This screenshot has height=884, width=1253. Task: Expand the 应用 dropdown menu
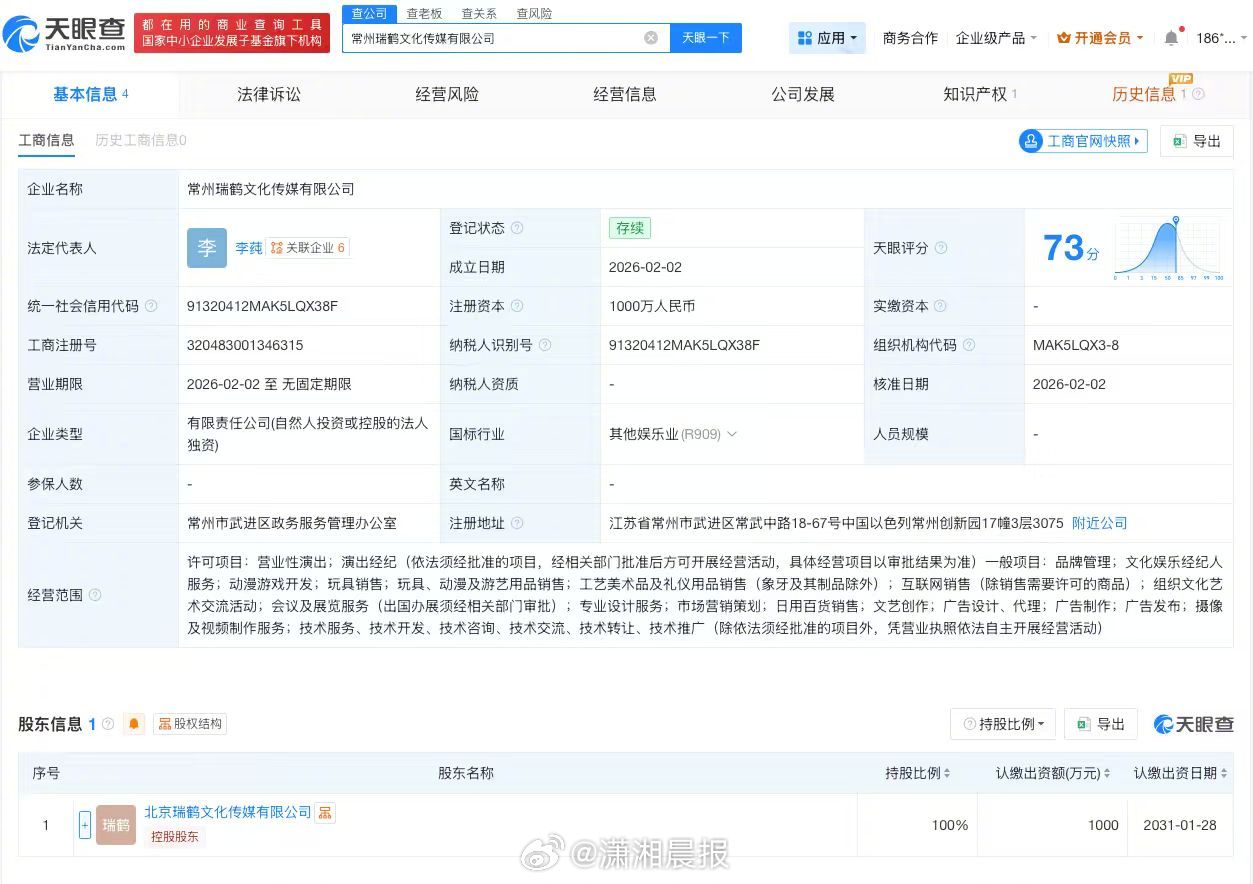point(828,38)
